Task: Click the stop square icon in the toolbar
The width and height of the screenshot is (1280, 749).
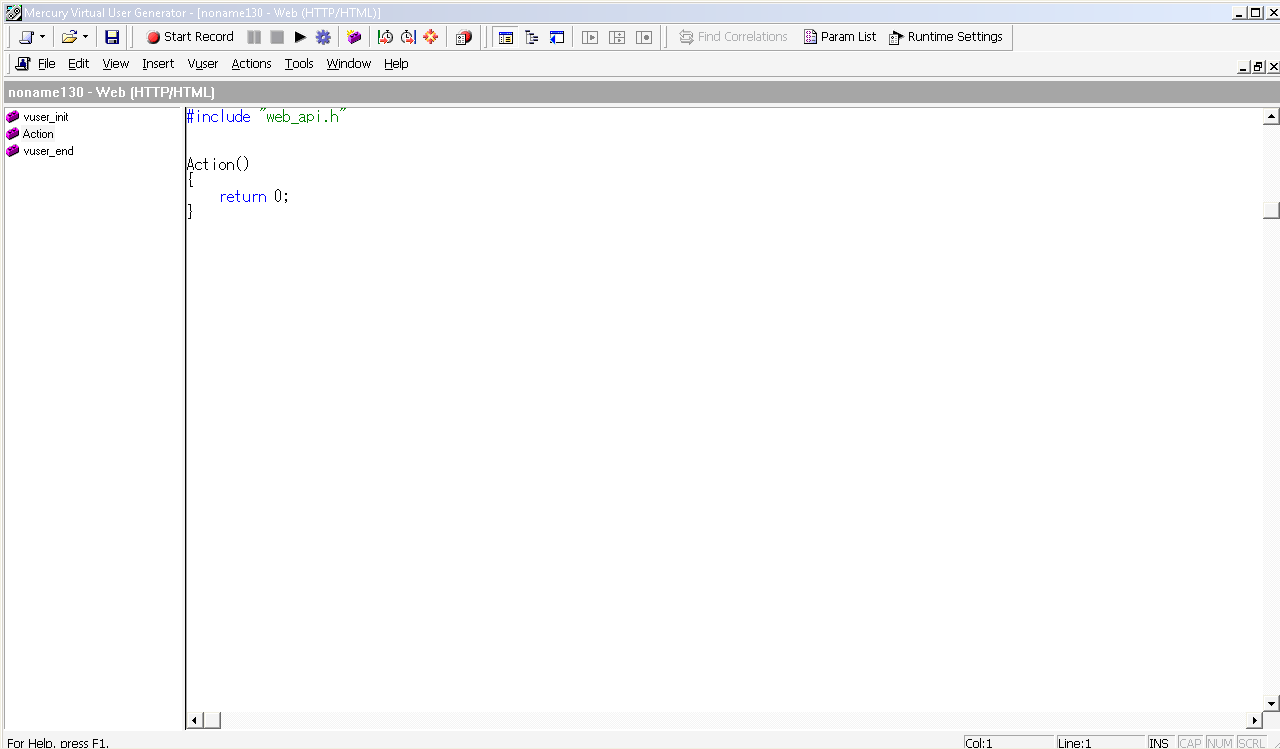Action: point(277,37)
